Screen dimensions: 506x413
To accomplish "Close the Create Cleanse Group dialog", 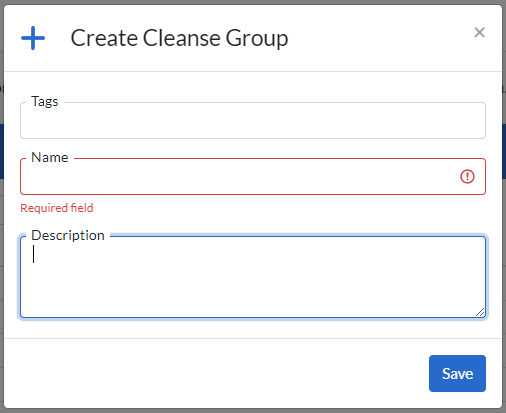I will (479, 32).
